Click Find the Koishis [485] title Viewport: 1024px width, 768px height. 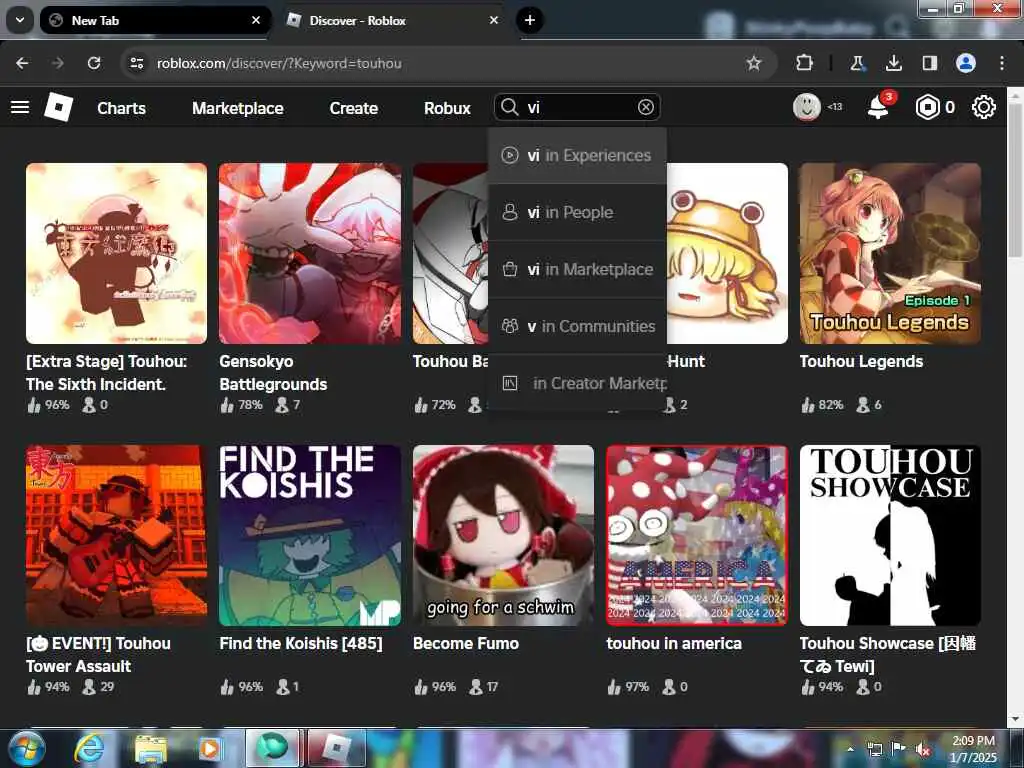(301, 643)
